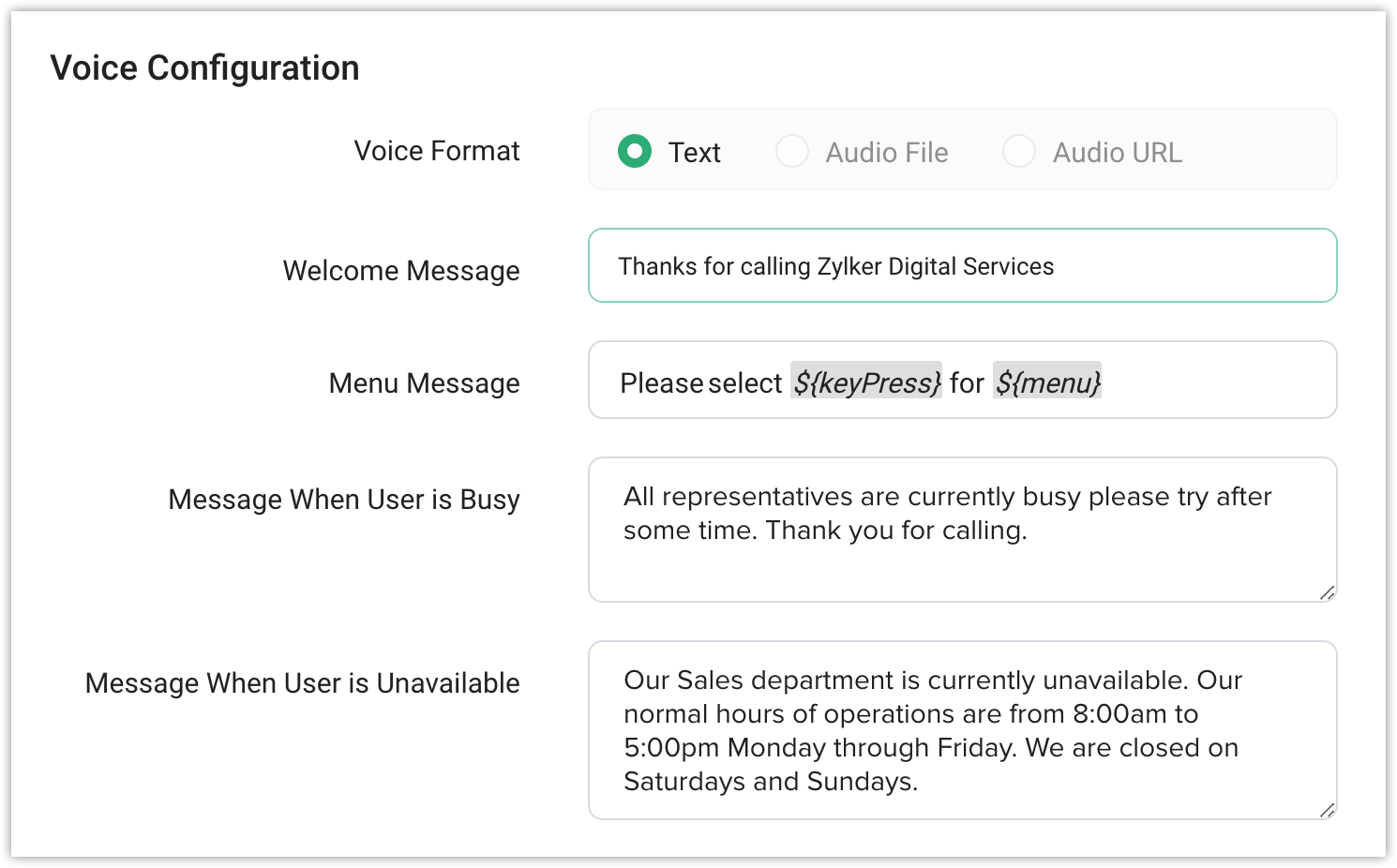Image resolution: width=1397 pixels, height=868 pixels.
Task: Click the Menu Message field label
Action: [424, 383]
